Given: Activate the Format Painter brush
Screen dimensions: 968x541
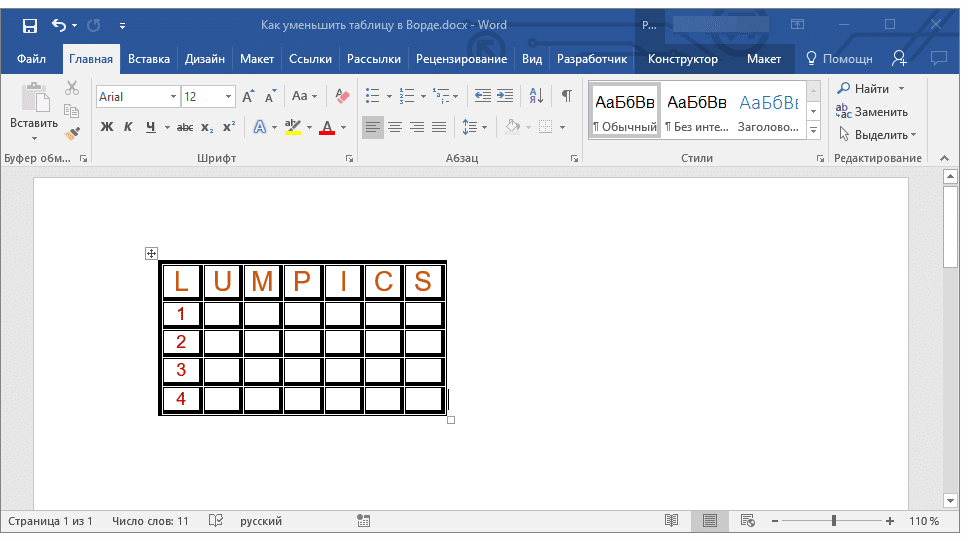Looking at the screenshot, I should 72,133.
